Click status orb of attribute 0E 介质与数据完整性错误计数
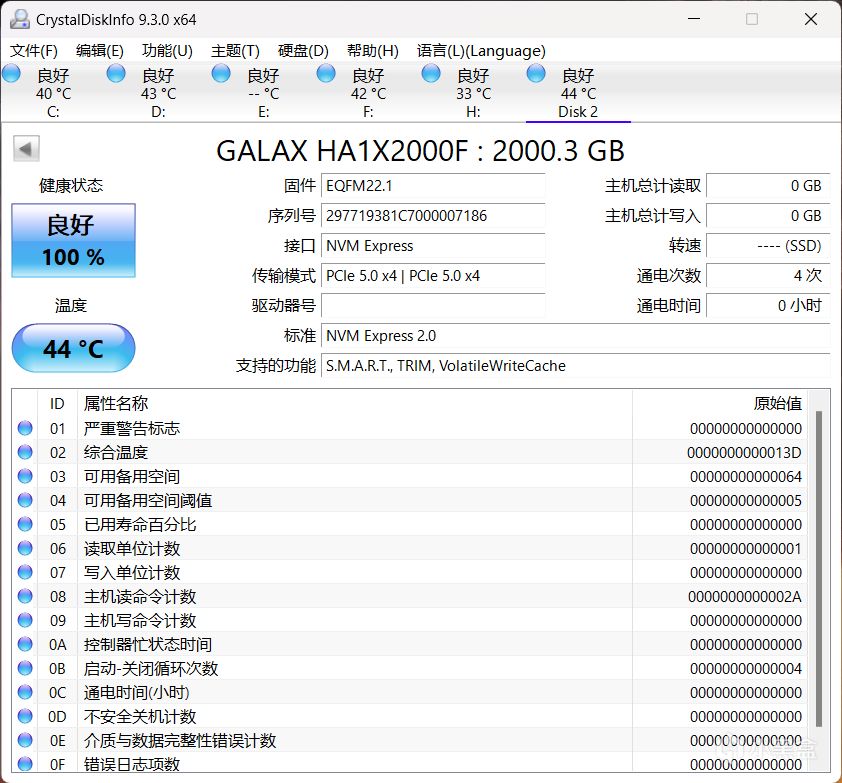Image resolution: width=842 pixels, height=783 pixels. 25,740
